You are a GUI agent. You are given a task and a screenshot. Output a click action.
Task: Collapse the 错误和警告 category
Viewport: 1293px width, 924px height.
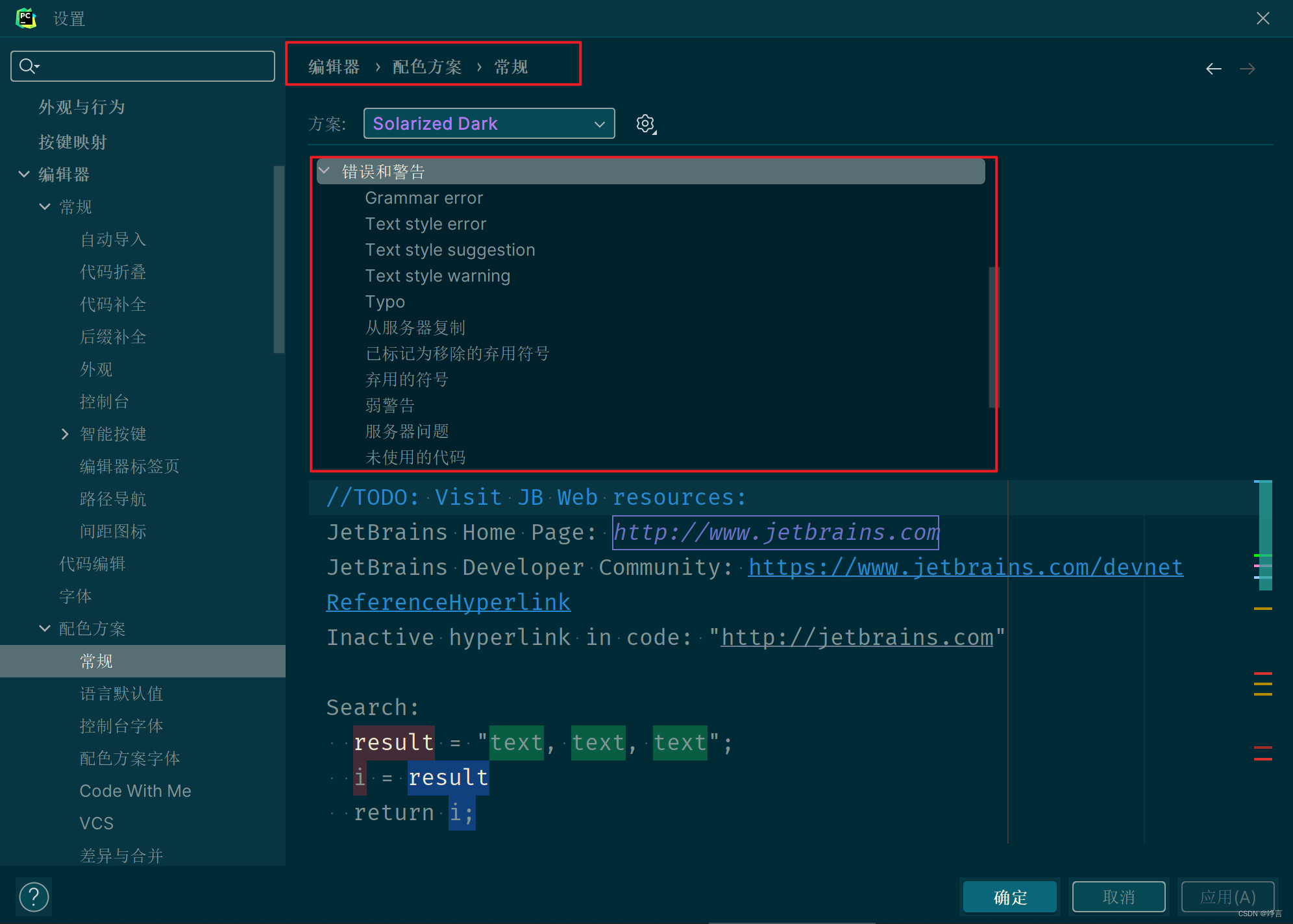pos(325,171)
